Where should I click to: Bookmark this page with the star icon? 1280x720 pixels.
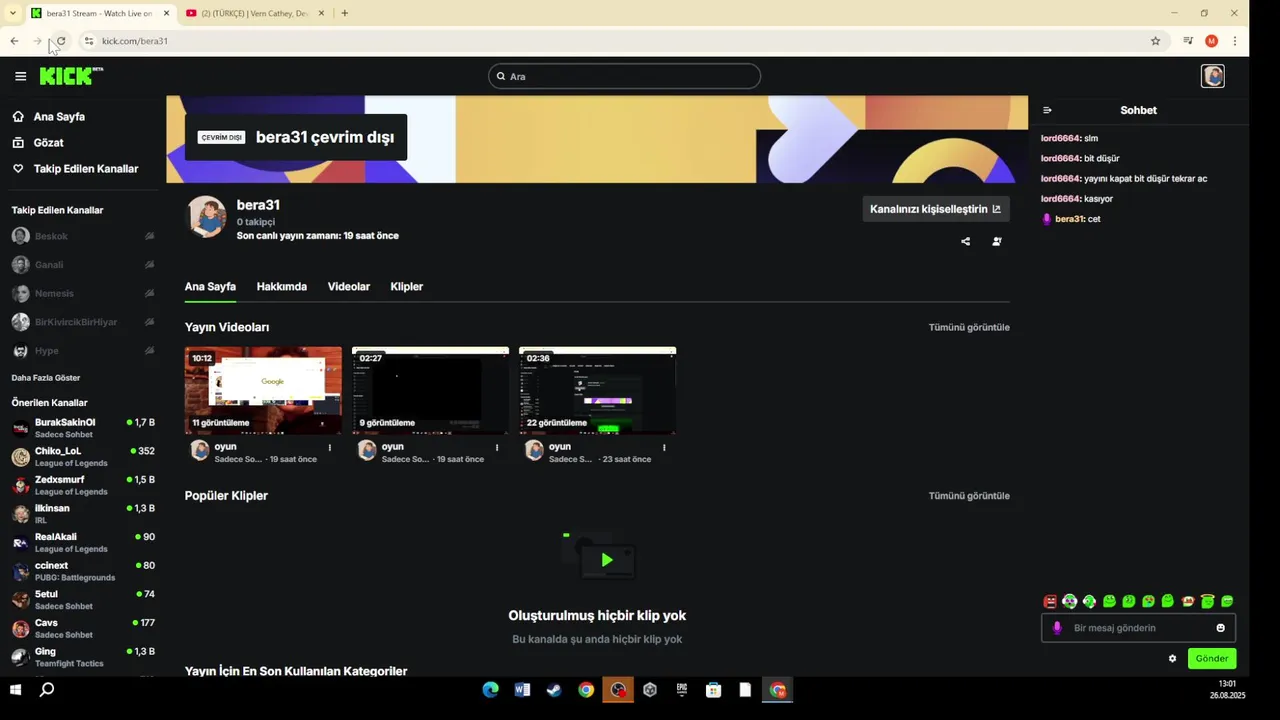coord(1155,41)
